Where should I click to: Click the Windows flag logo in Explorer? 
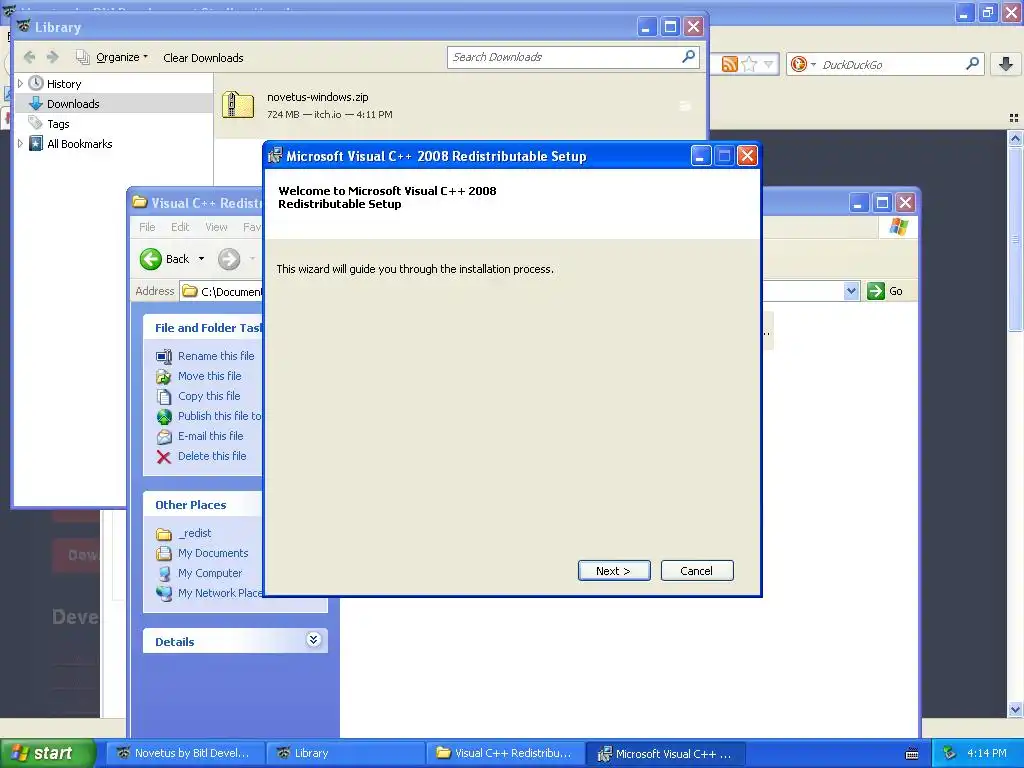pyautogui.click(x=899, y=227)
